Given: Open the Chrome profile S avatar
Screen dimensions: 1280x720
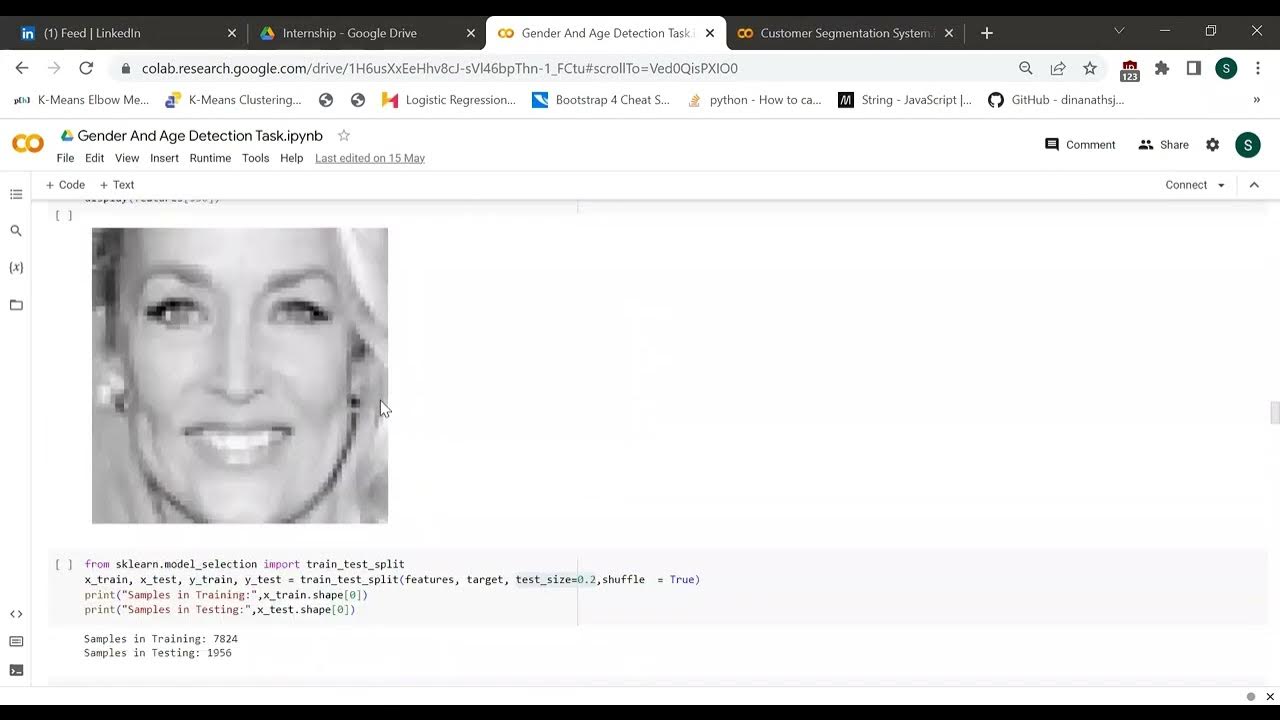Looking at the screenshot, I should pyautogui.click(x=1226, y=68).
